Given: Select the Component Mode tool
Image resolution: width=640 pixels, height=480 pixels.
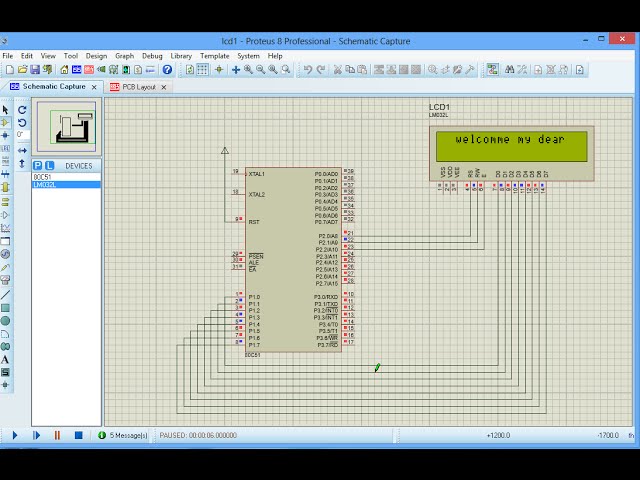Looking at the screenshot, I should pyautogui.click(x=5, y=122).
